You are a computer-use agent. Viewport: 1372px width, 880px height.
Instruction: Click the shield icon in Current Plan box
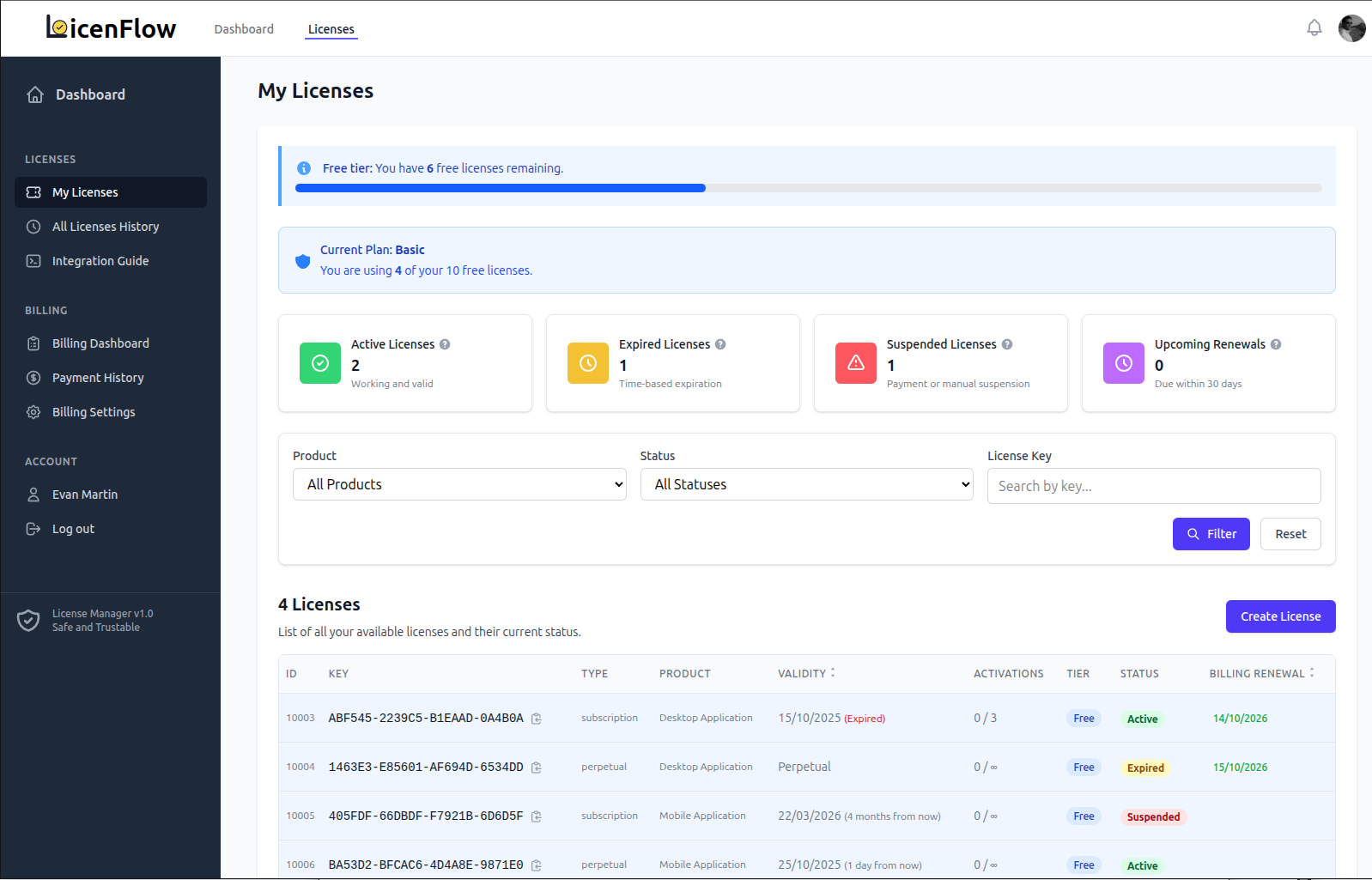[x=303, y=261]
